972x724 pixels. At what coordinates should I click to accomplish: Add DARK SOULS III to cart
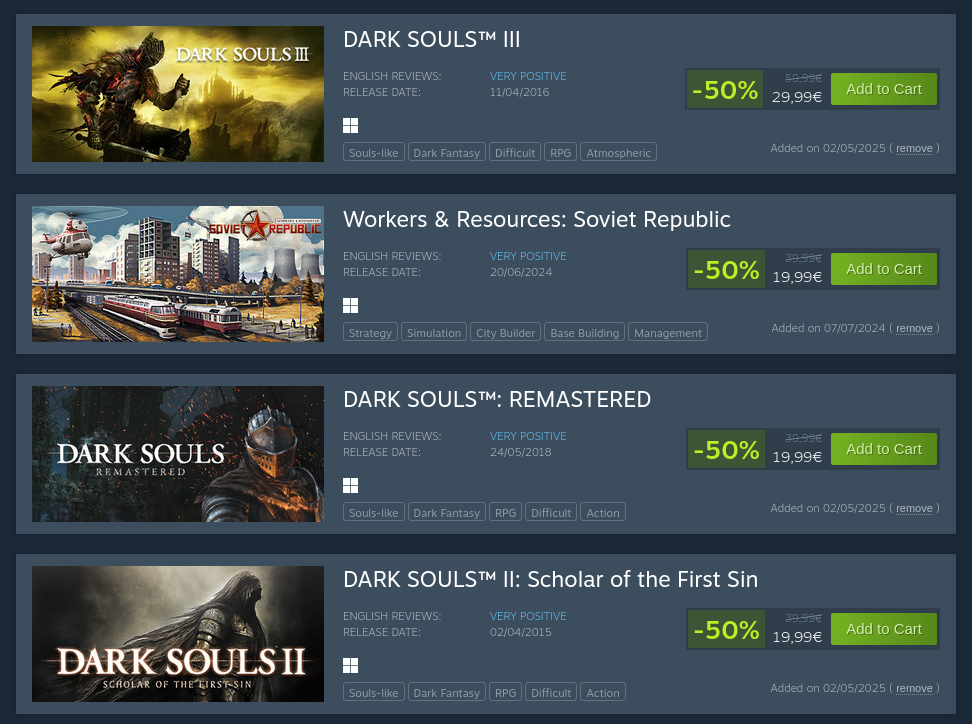(x=883, y=89)
